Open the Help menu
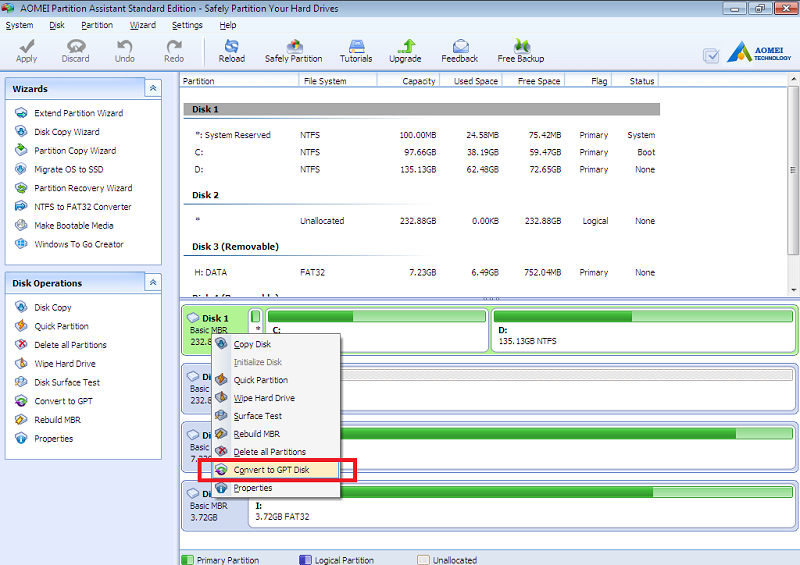 (228, 25)
